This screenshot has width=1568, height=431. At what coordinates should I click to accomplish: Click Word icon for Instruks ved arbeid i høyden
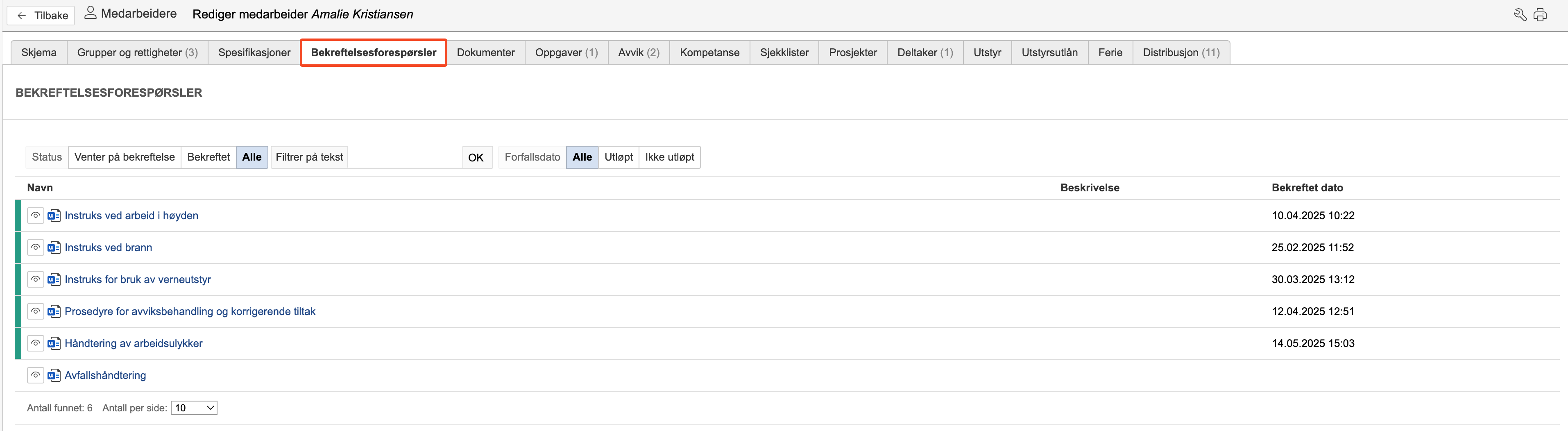coord(54,215)
